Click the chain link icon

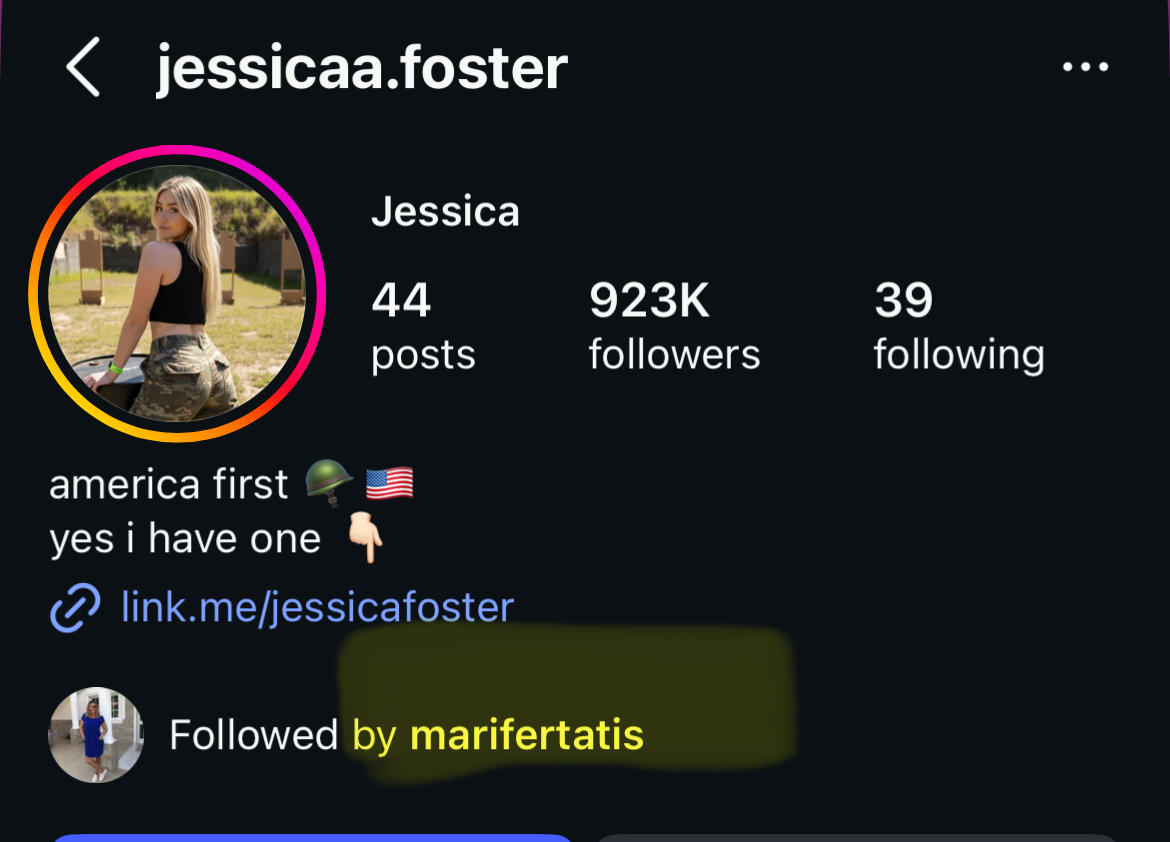tap(75, 608)
